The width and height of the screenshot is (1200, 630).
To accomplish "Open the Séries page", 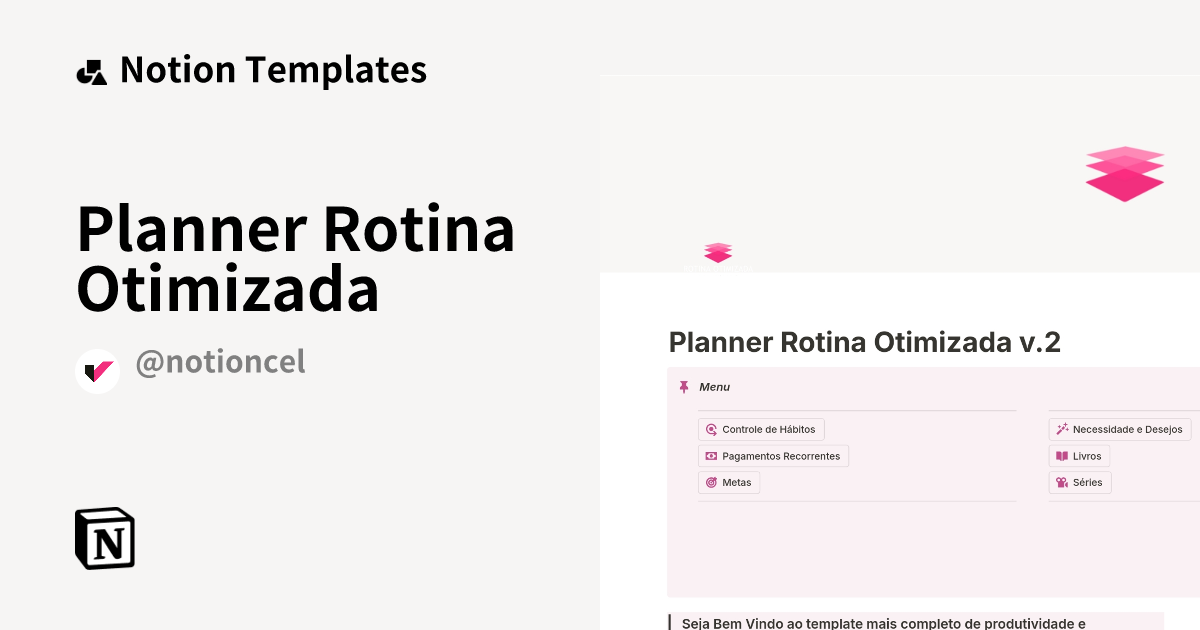I will click(1080, 482).
